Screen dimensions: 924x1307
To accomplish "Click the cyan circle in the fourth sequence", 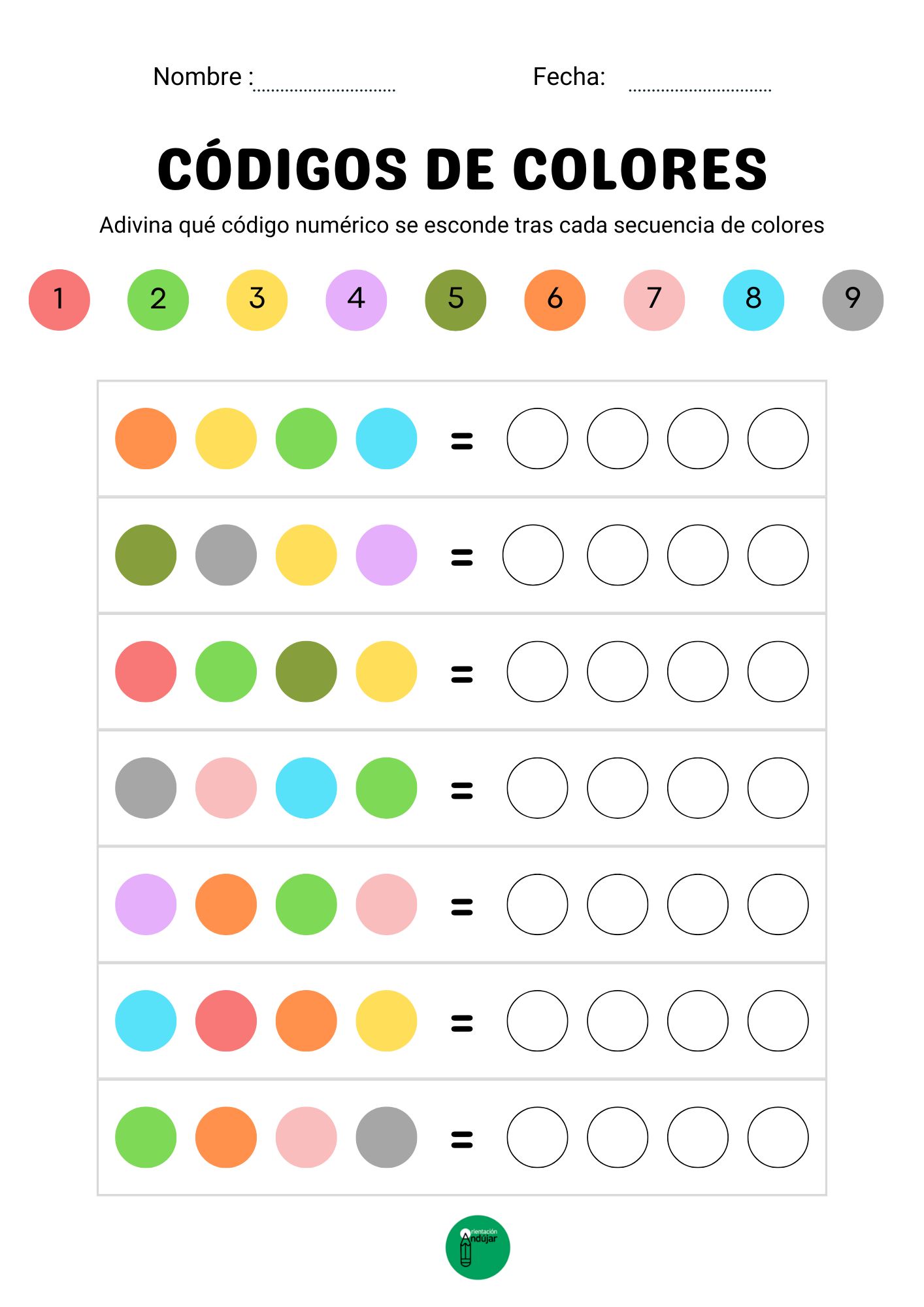I will pos(306,787).
